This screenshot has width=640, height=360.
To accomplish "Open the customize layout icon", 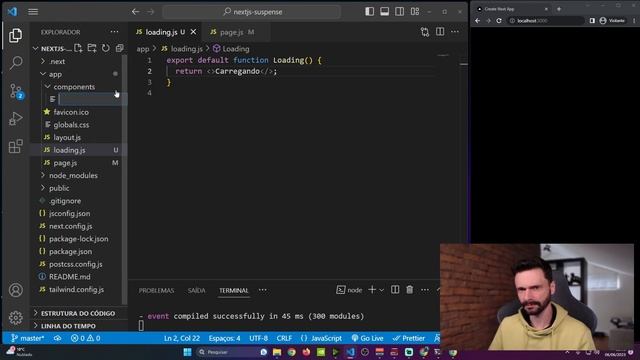I will pos(415,12).
